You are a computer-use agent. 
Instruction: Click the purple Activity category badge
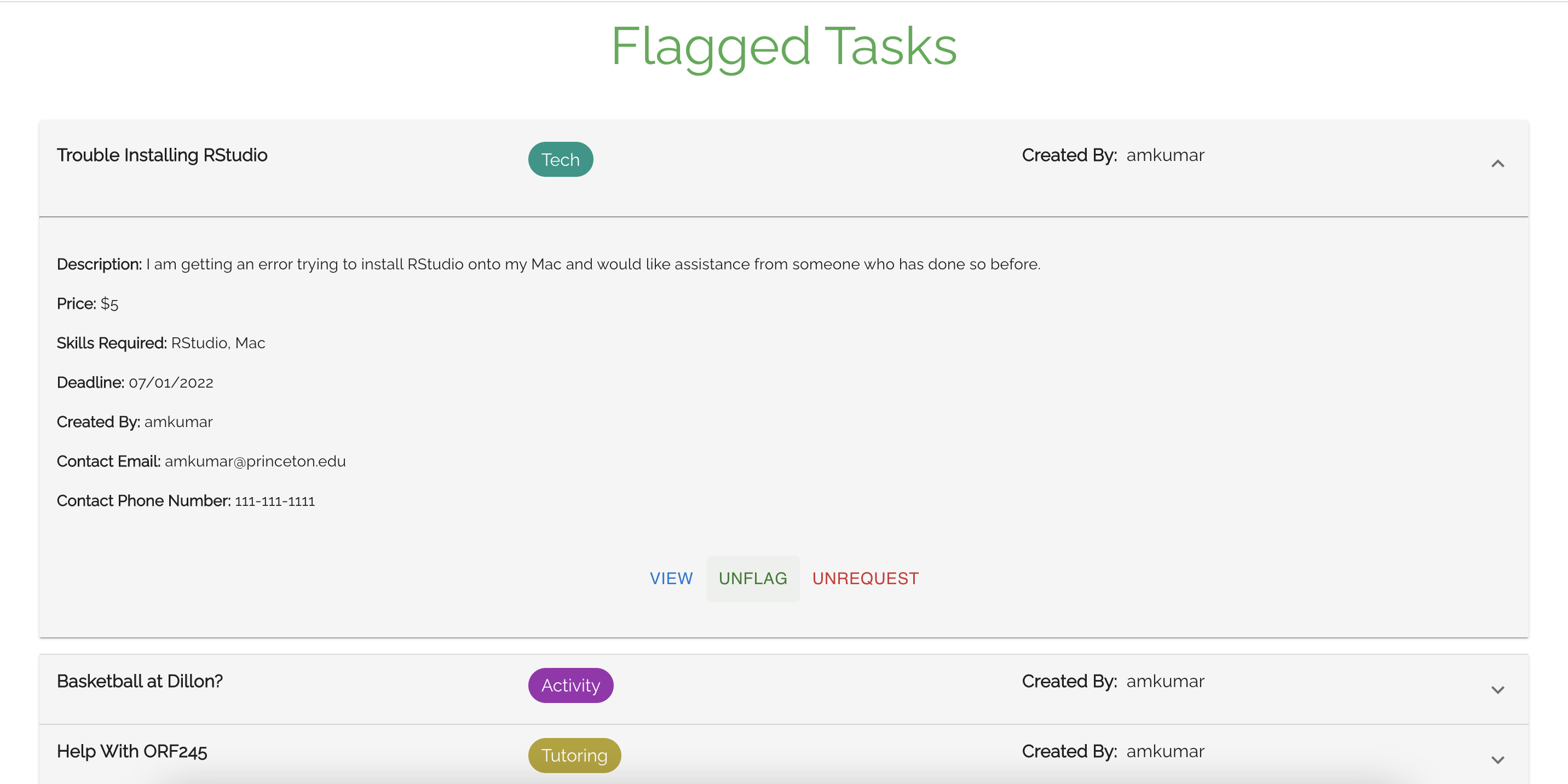coord(570,685)
